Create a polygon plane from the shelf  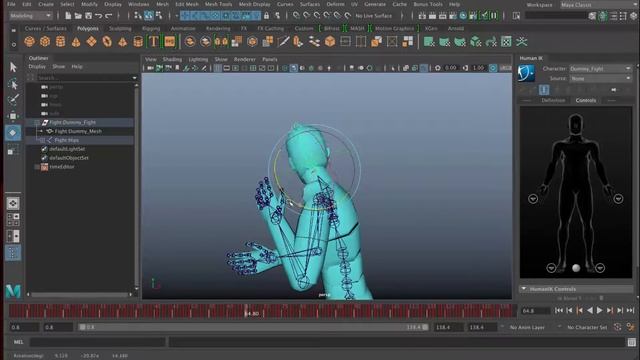pyautogui.click(x=91, y=41)
